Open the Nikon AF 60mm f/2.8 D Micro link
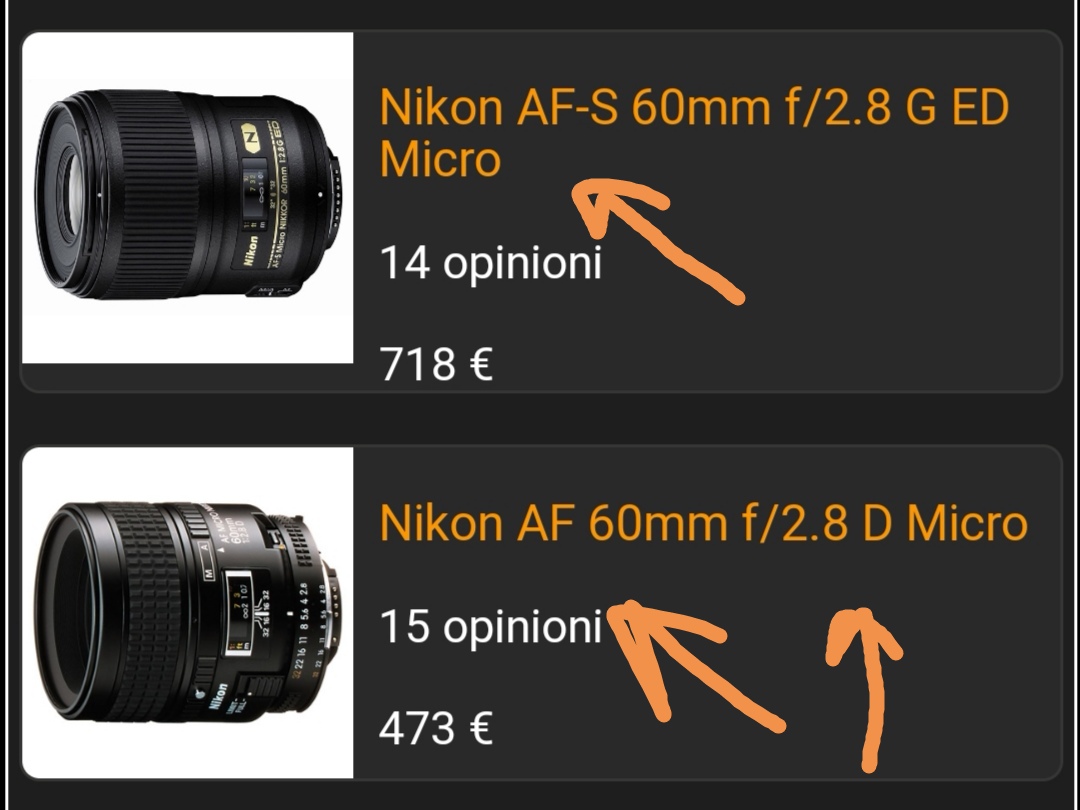1080x810 pixels. [703, 523]
